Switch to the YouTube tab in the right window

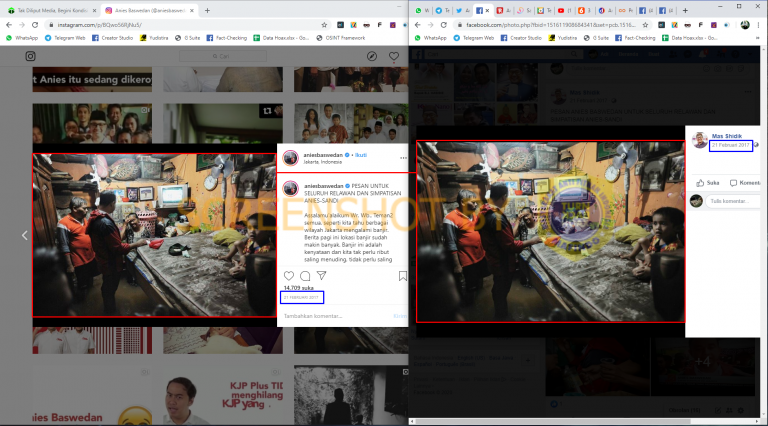565,10
